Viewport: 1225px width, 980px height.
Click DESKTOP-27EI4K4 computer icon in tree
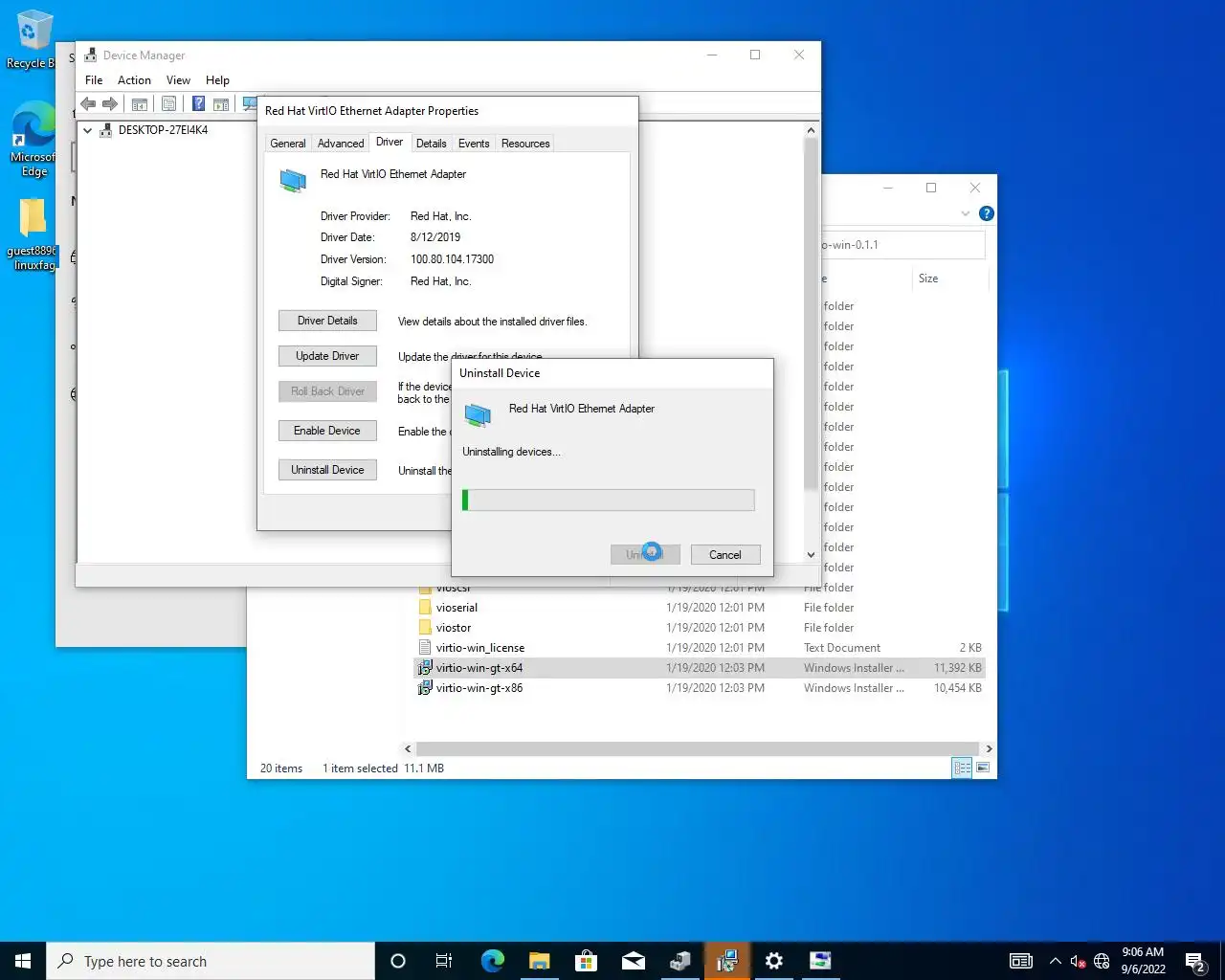pyautogui.click(x=106, y=130)
